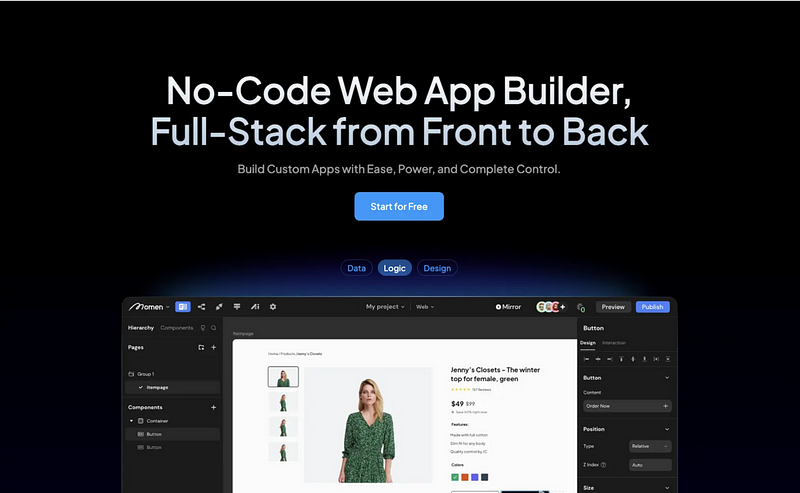Click the add page group icon

[x=201, y=348]
